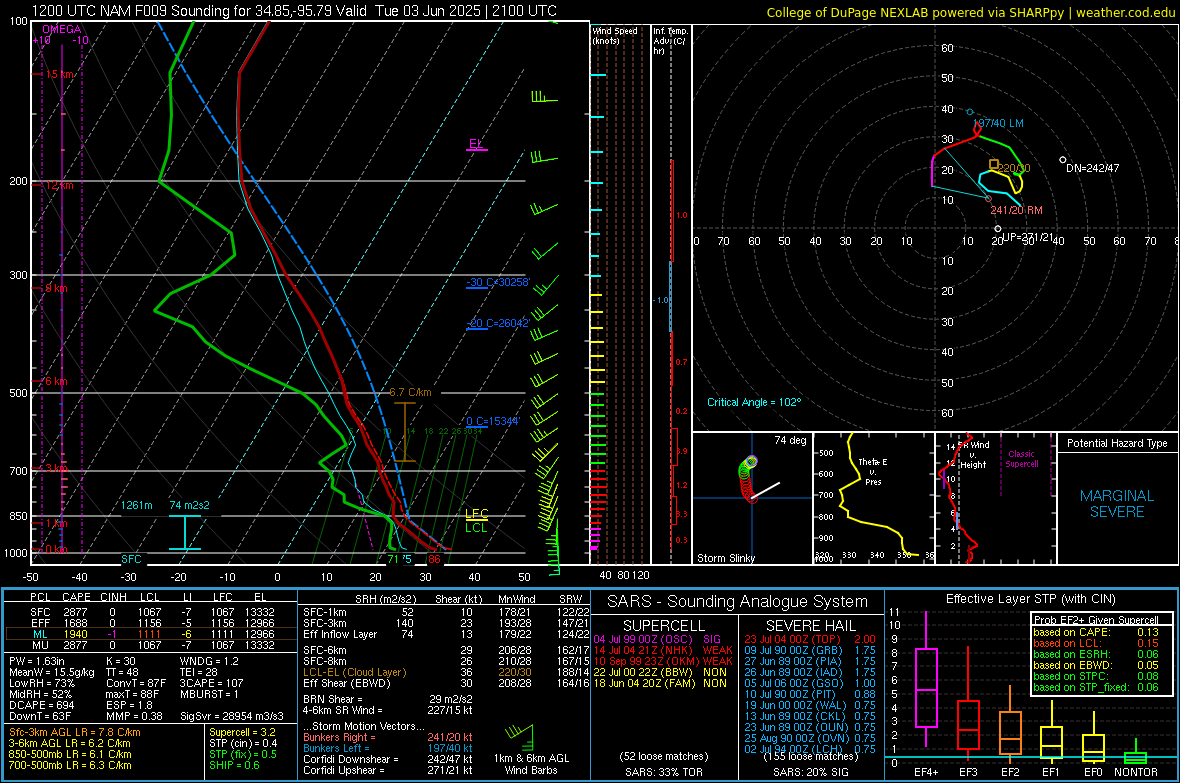The height and width of the screenshot is (783, 1180).
Task: Click the '241/20 RM' hodograph label
Action: 1016,210
